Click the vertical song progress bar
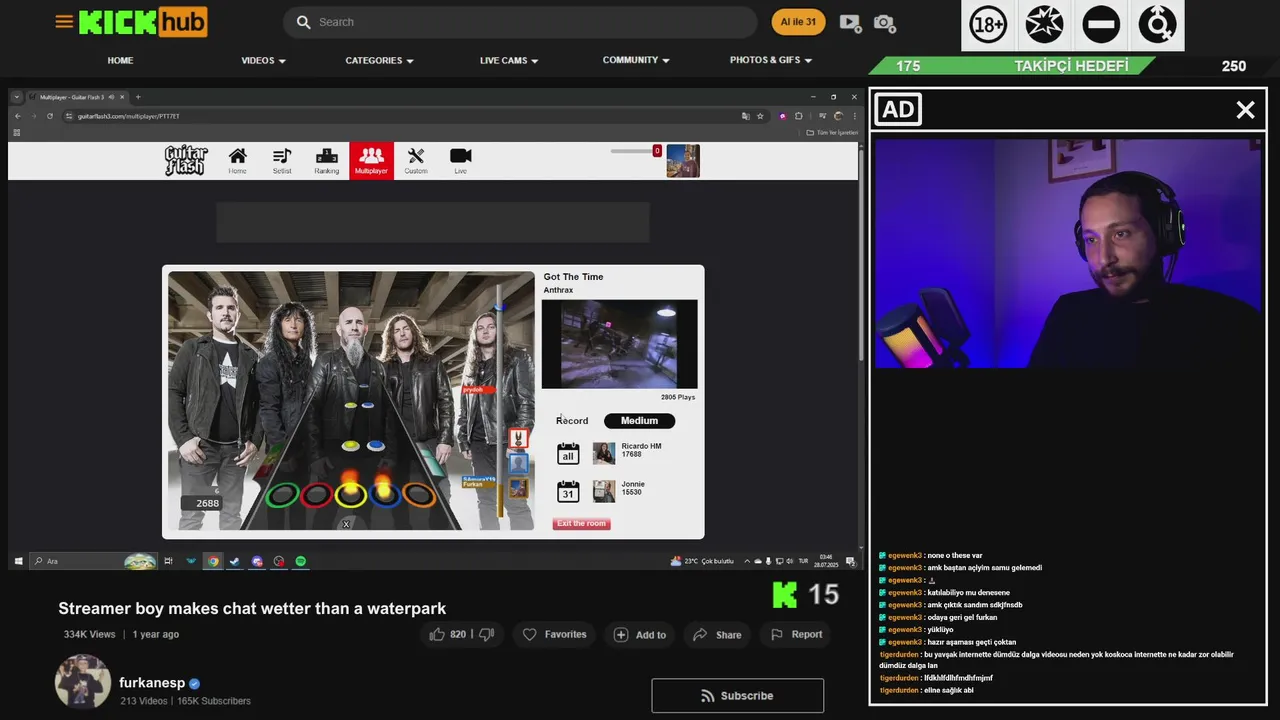Screen dimensions: 1280x720 (500, 400)
